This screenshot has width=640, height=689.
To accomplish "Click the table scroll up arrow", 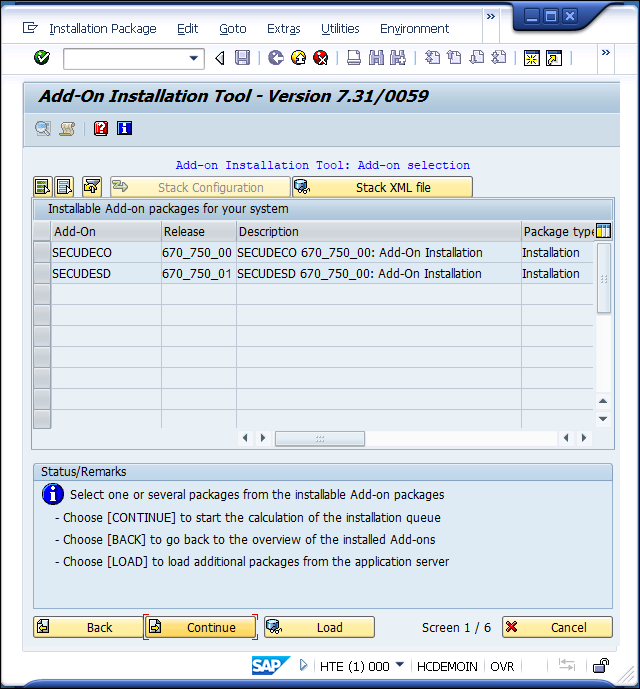I will click(x=603, y=401).
